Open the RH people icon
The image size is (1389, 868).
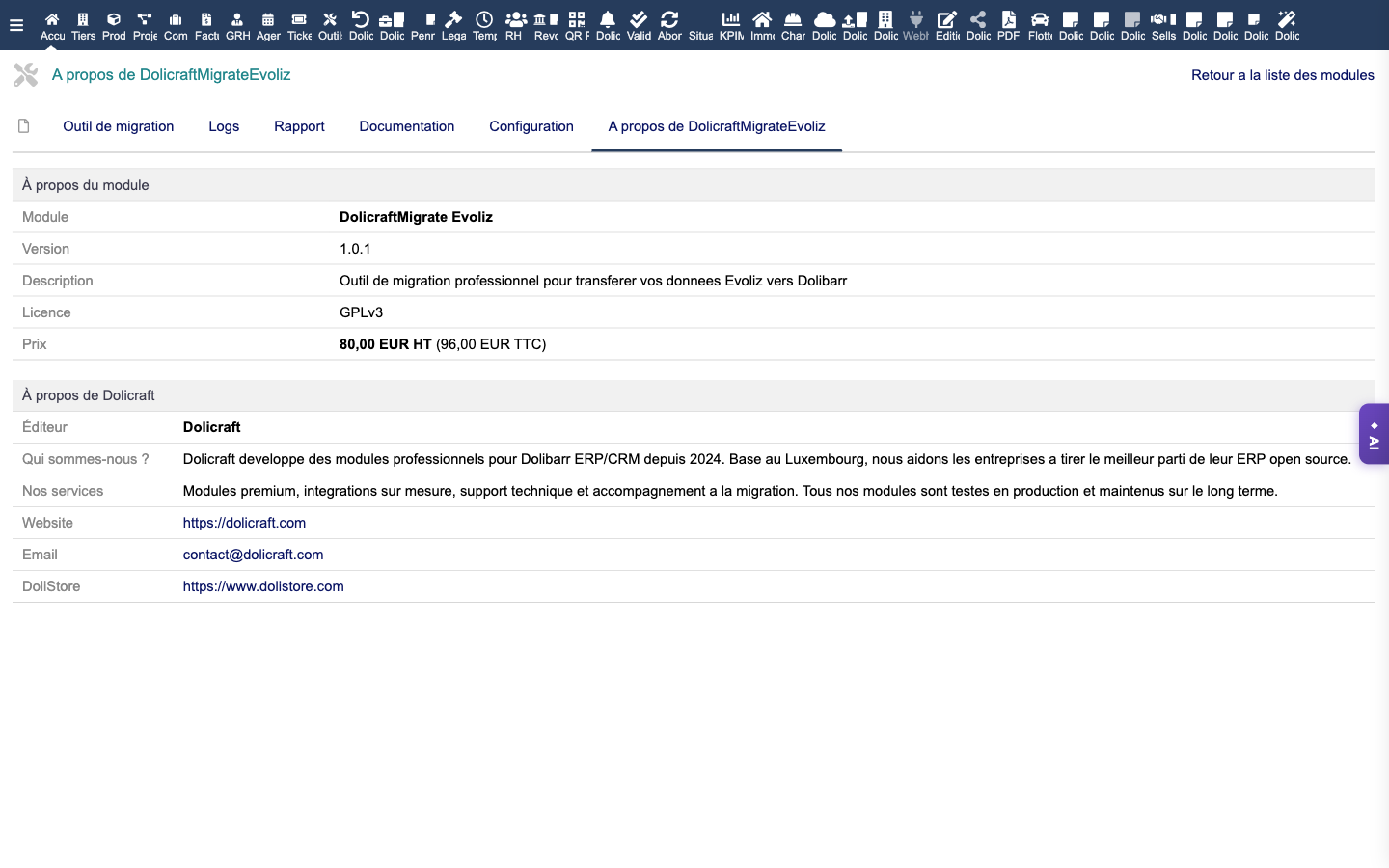516,19
